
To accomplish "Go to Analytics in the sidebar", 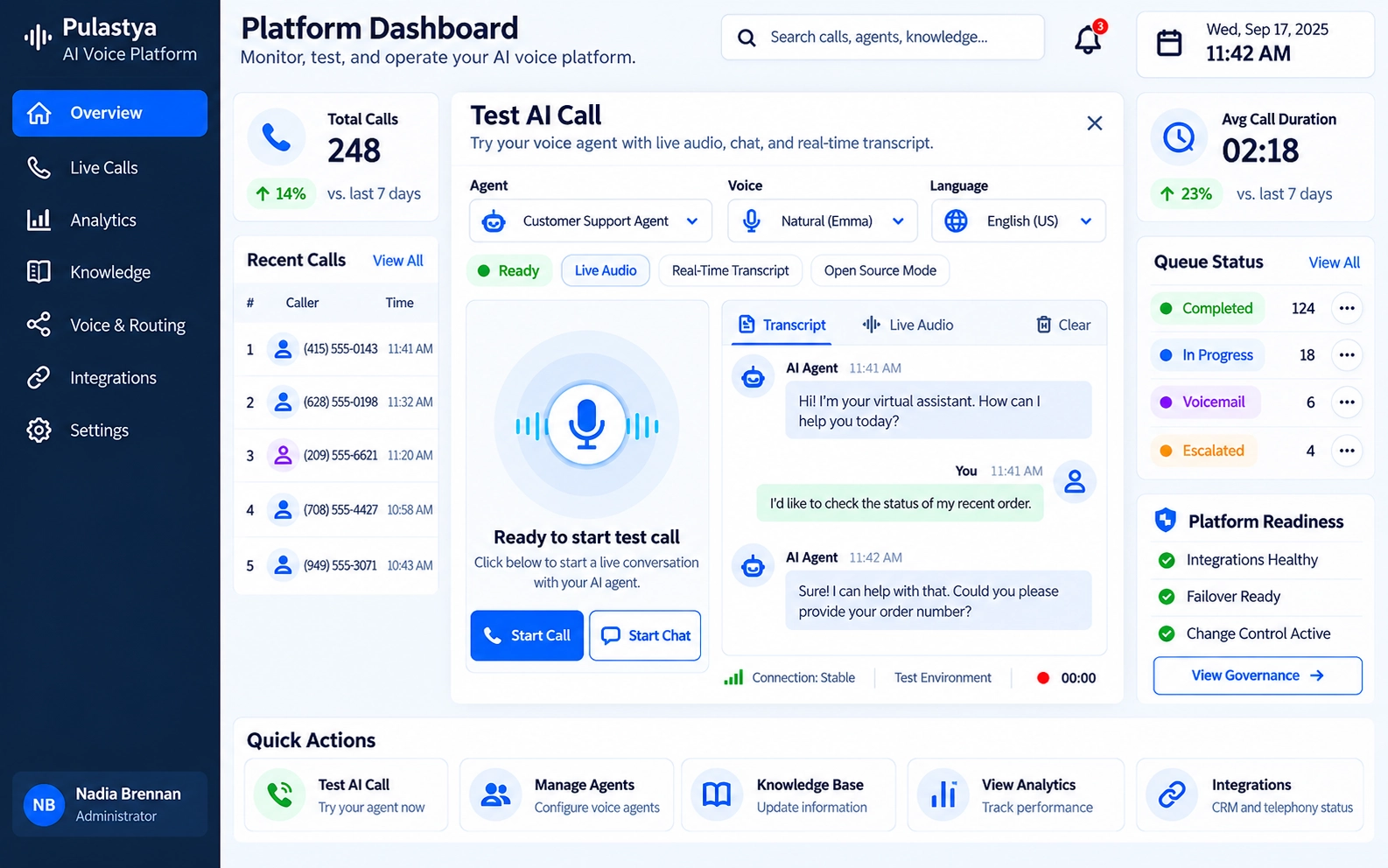I will tap(110, 220).
